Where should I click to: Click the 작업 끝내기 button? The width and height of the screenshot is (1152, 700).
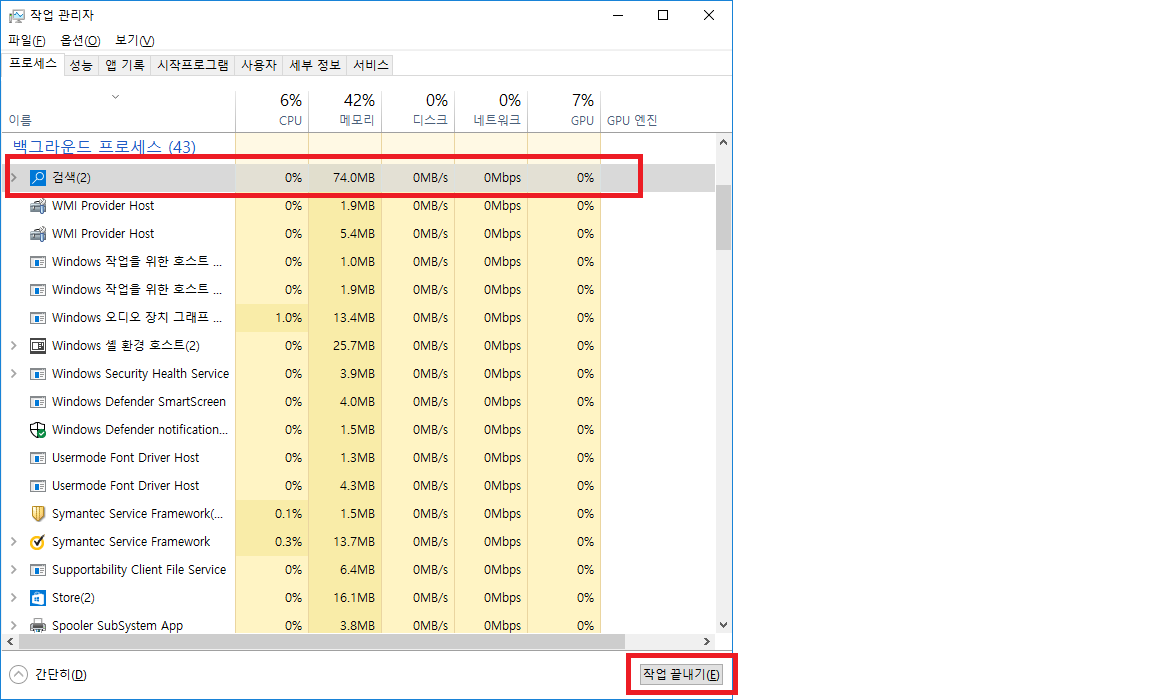(x=681, y=674)
